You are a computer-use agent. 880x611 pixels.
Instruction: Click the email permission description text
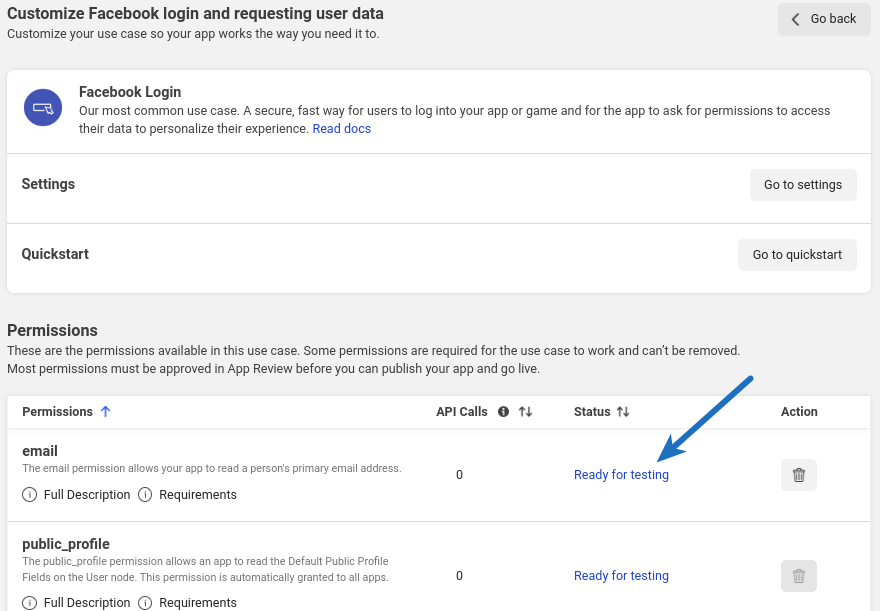click(212, 468)
